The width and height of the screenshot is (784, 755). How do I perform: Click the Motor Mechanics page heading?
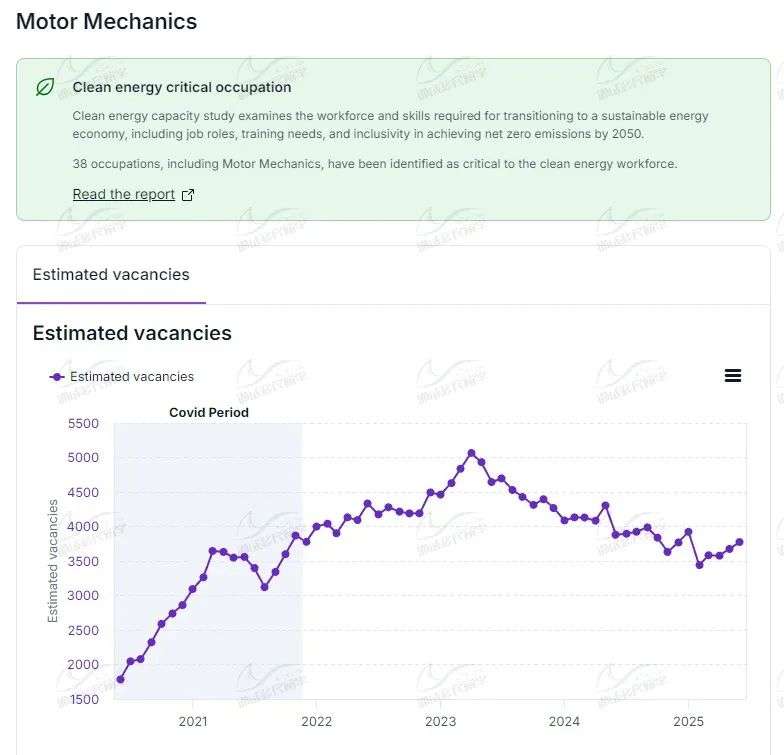coord(107,22)
